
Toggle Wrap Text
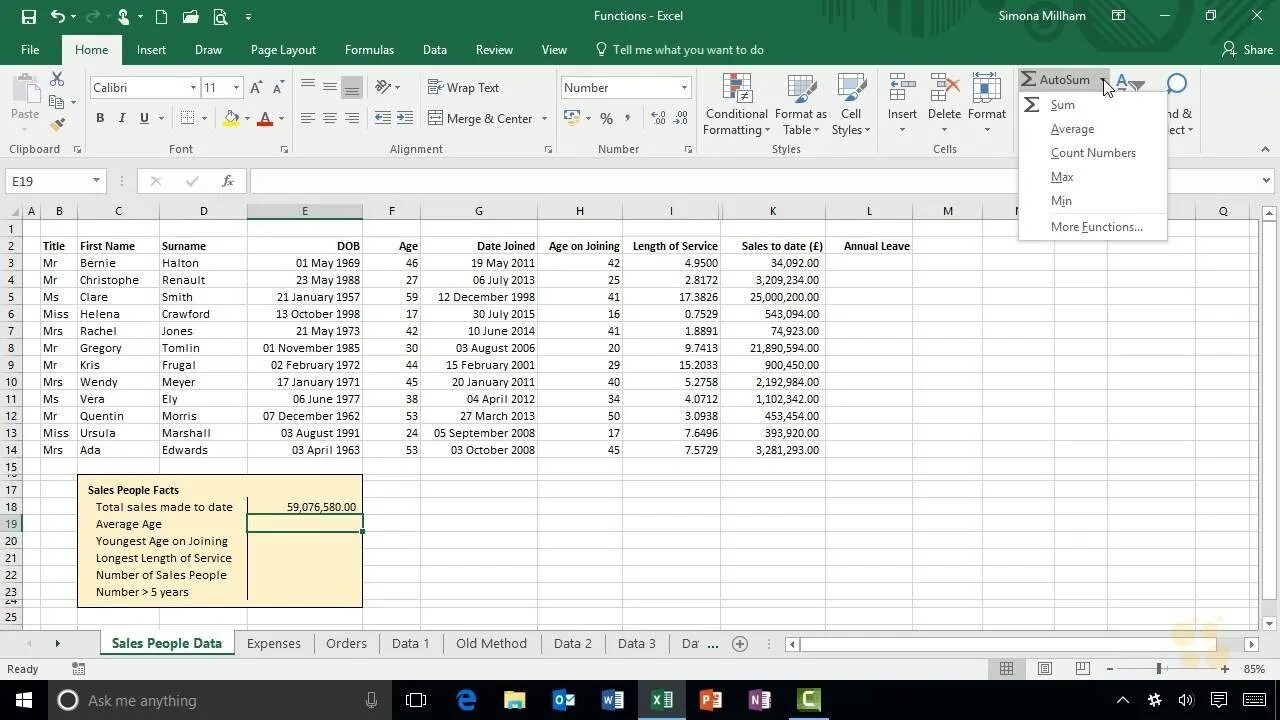pos(463,88)
